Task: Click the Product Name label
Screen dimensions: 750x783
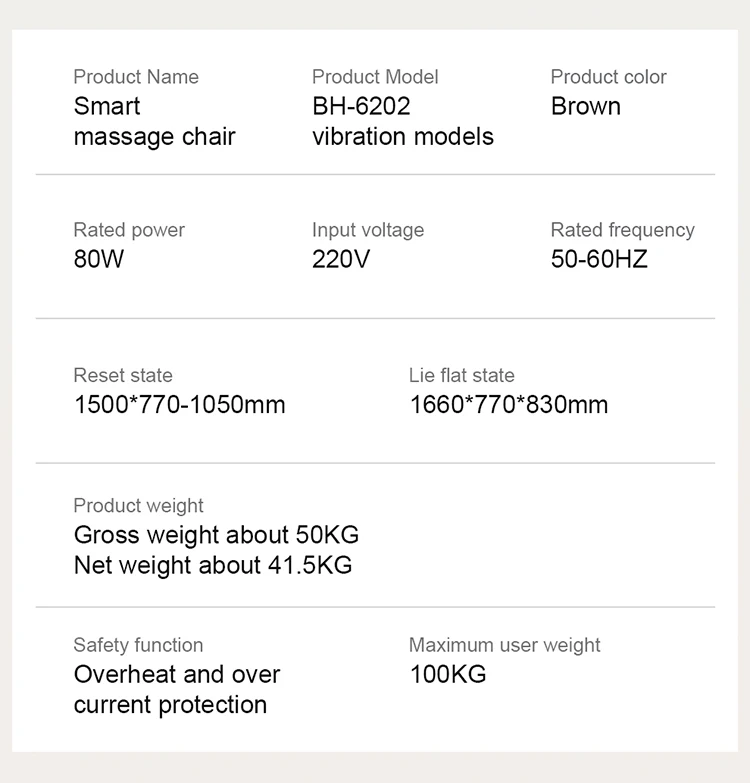Action: click(x=136, y=77)
